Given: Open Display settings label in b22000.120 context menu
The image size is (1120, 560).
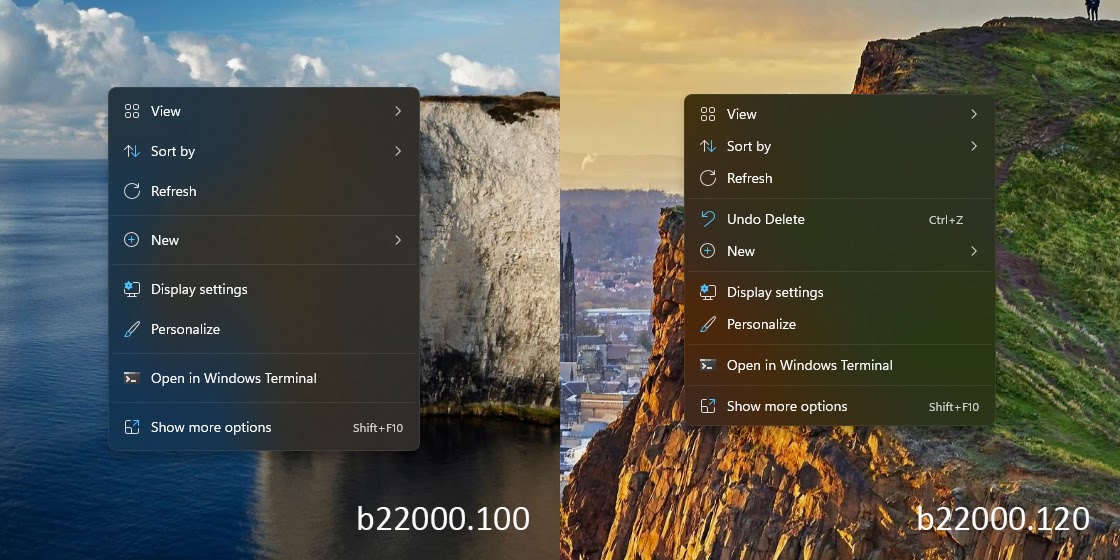Looking at the screenshot, I should 775,292.
